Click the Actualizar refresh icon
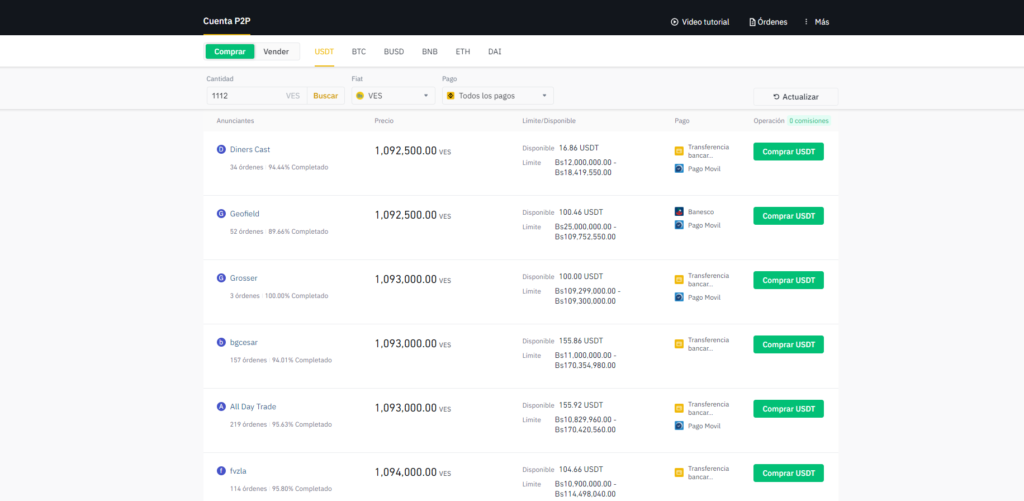 (776, 97)
